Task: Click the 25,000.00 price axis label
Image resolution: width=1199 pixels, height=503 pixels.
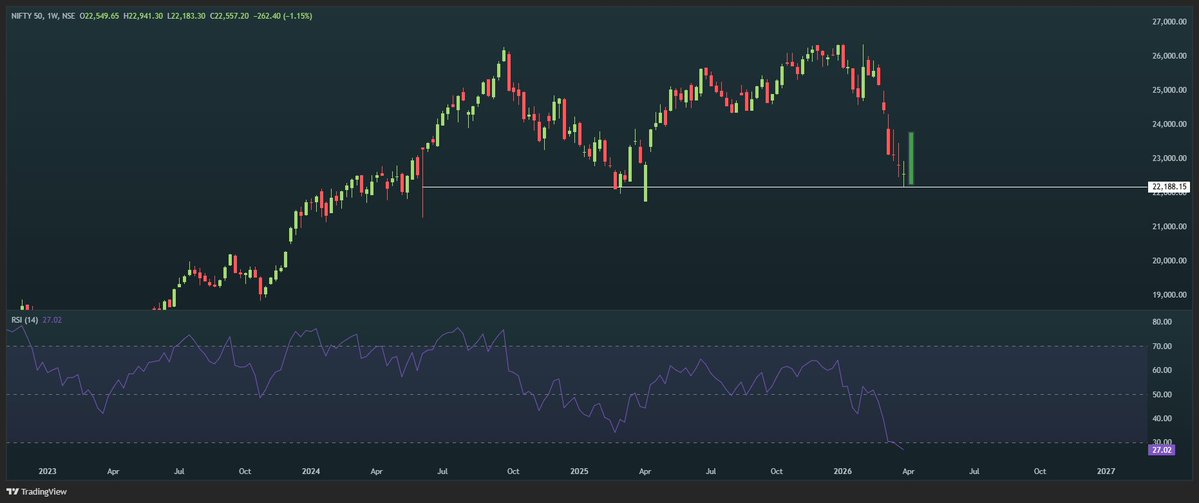Action: point(1171,90)
